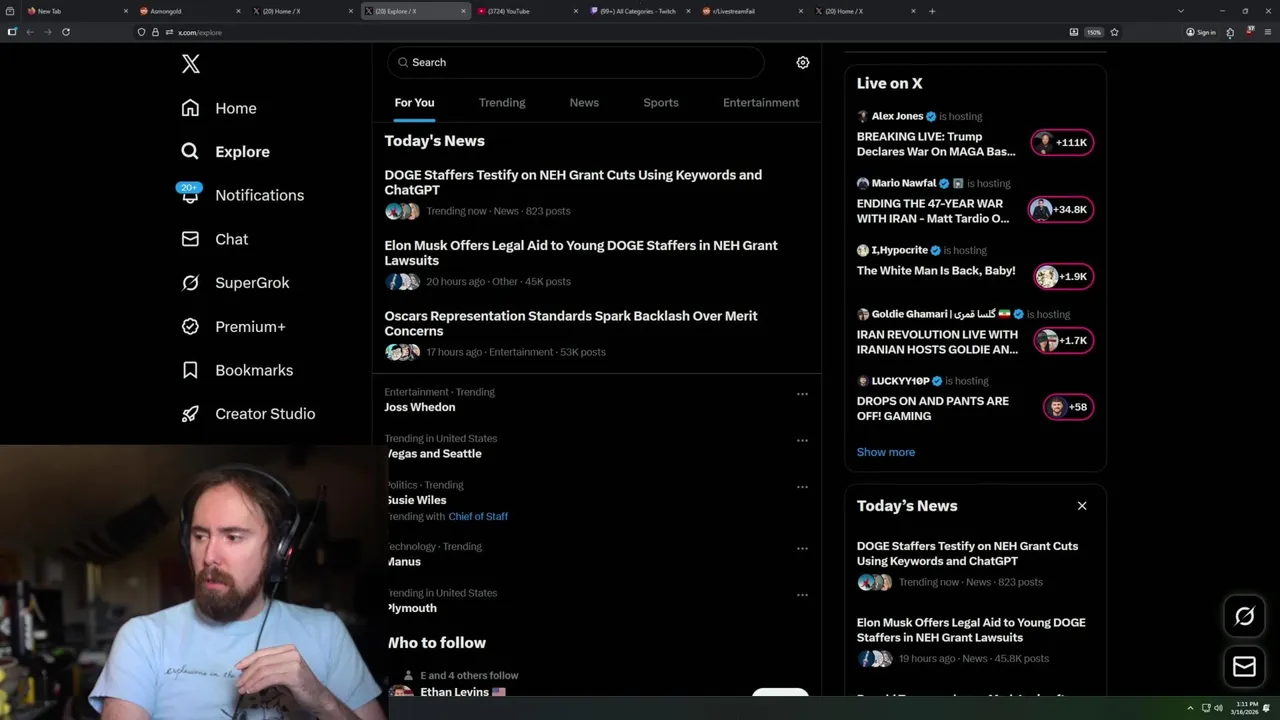Open the Susie Wiles trend
The height and width of the screenshot is (720, 1280).
[416, 500]
